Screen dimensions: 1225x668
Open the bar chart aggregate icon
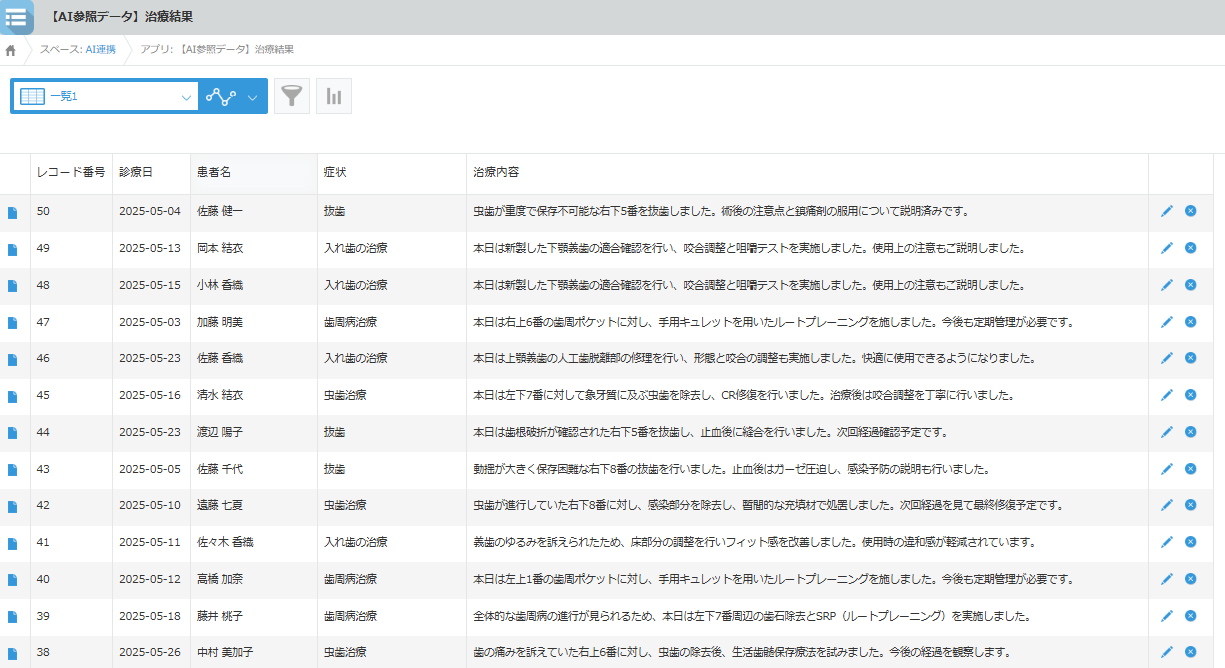pos(334,96)
